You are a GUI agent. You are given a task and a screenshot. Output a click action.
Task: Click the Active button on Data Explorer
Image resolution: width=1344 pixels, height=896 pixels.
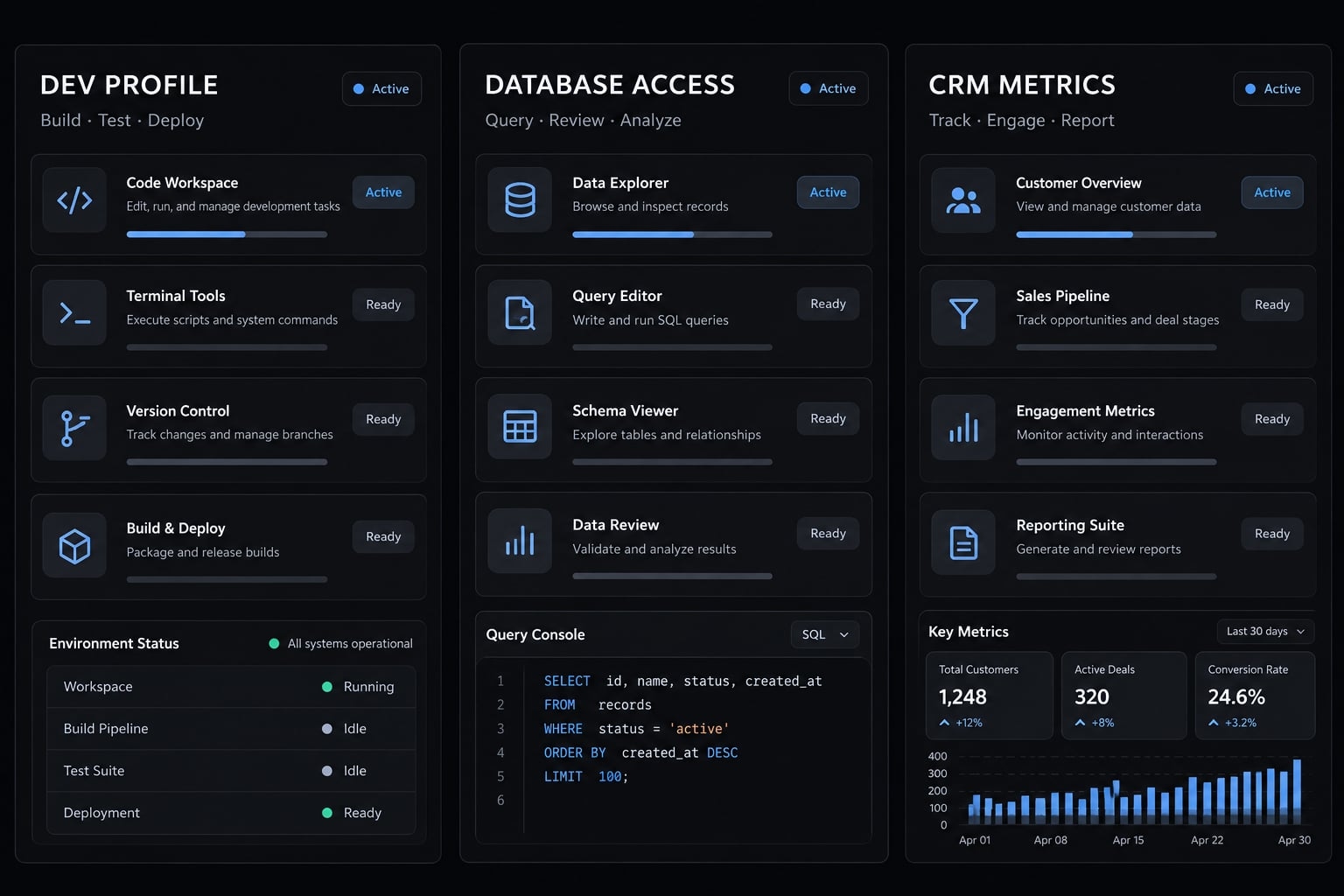828,192
